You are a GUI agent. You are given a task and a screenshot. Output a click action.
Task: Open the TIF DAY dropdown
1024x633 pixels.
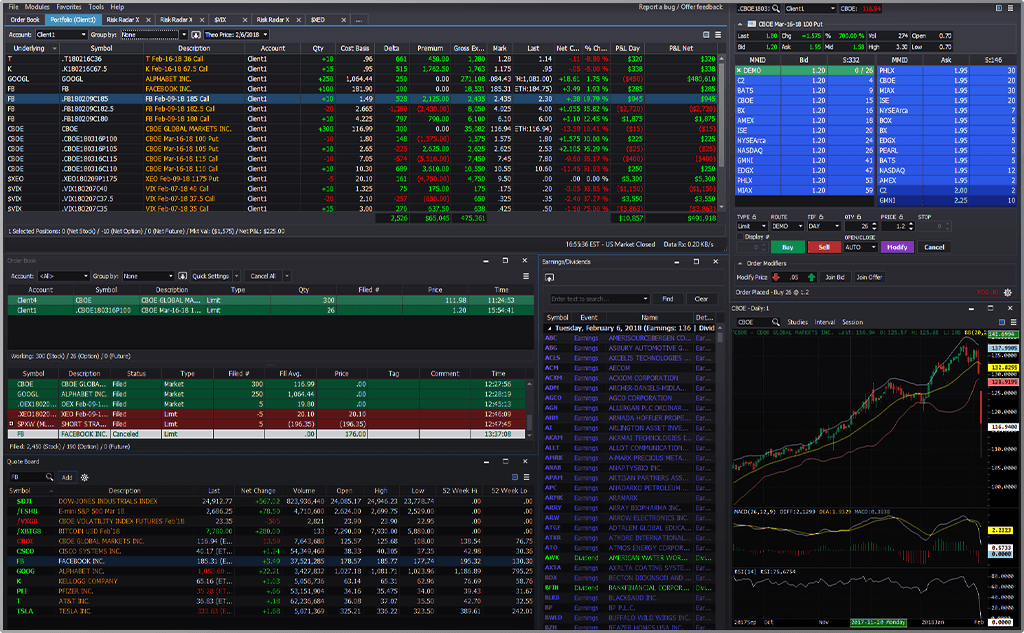coord(822,226)
